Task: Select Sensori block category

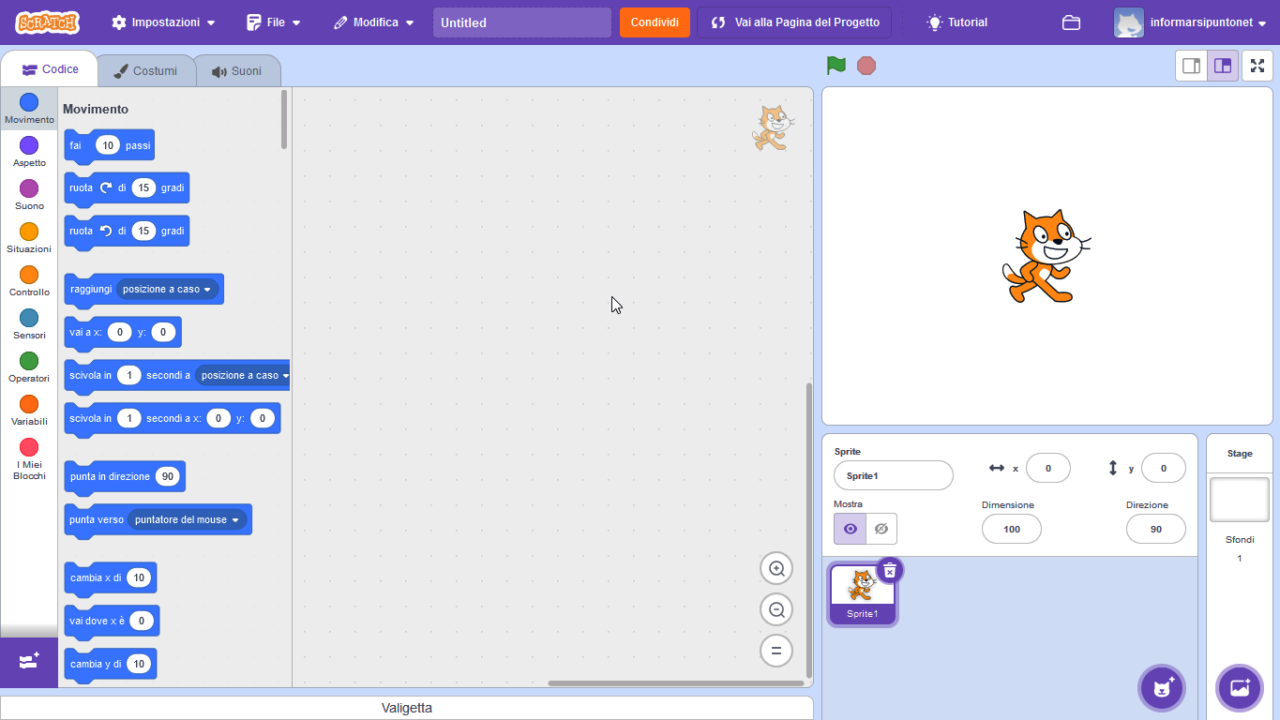Action: [x=29, y=324]
